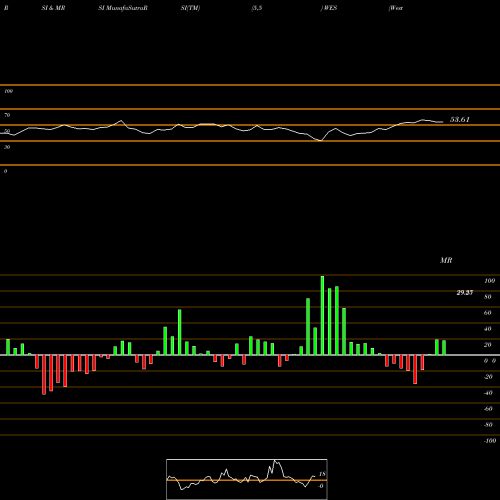Screen dimensions: 500x500
Task: Click the MR axis 60 label
Action: click(488, 313)
